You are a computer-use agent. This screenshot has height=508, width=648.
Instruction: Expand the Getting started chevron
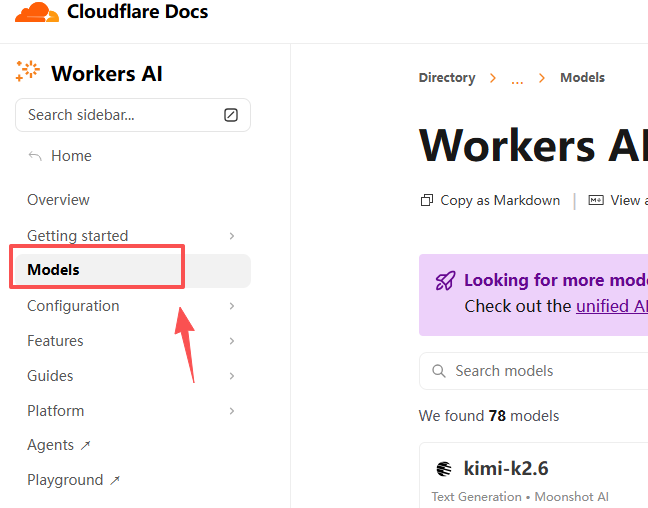point(232,236)
